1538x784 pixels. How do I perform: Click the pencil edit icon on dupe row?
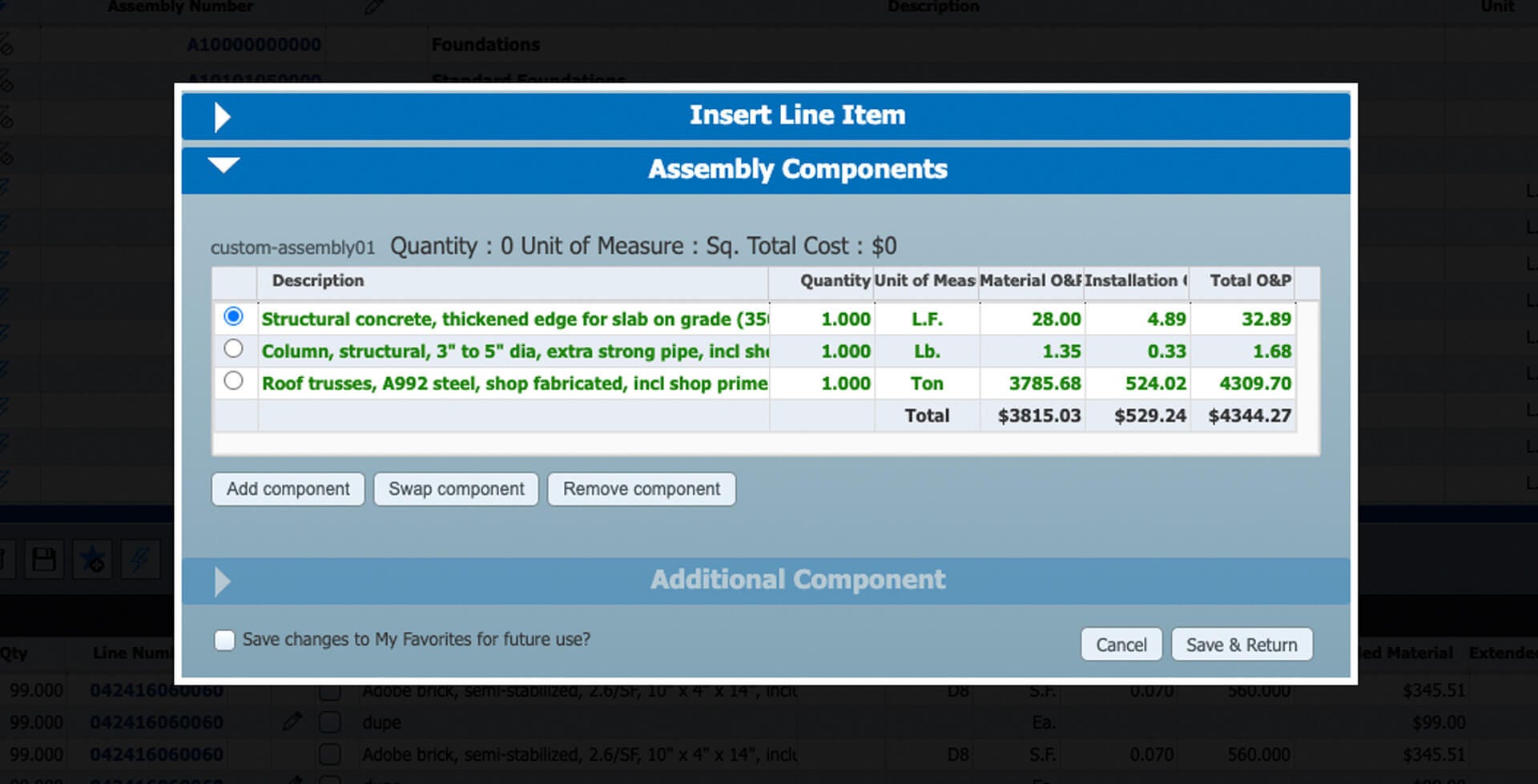point(292,722)
